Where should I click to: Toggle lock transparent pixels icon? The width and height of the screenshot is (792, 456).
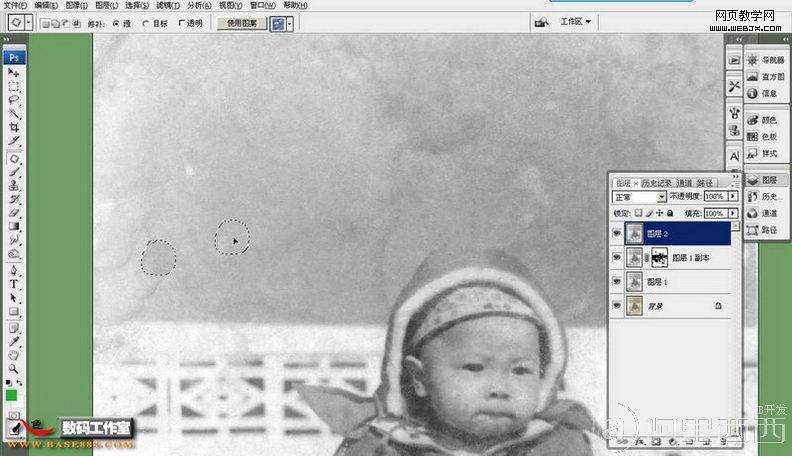(x=638, y=213)
